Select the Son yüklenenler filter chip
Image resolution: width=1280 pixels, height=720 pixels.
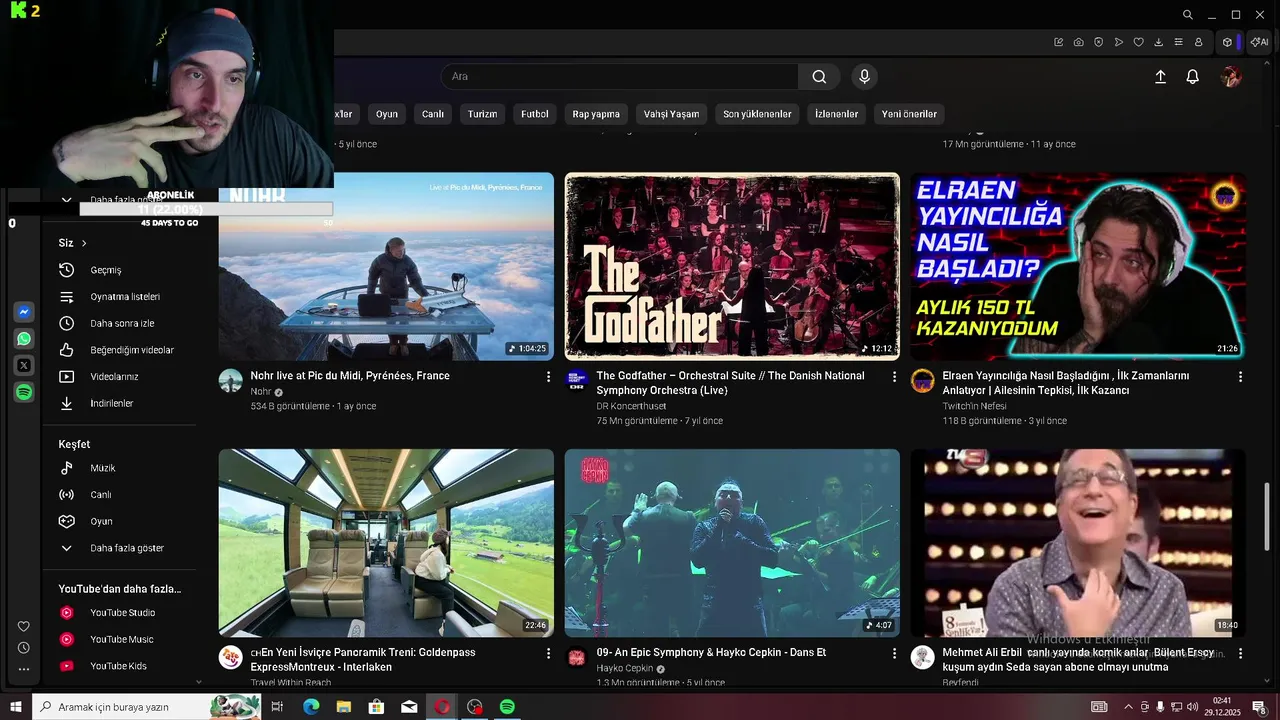click(x=757, y=114)
